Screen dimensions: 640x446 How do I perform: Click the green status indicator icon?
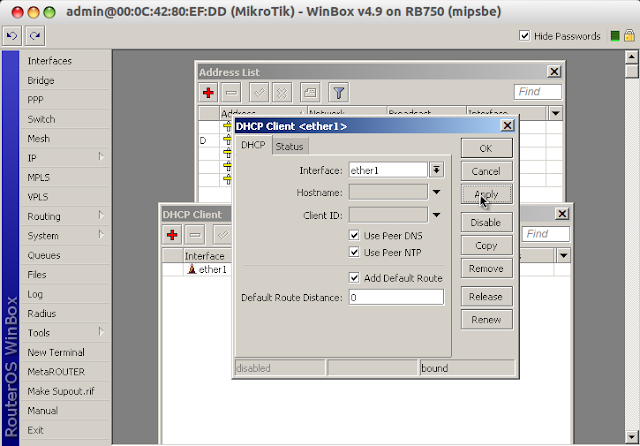click(x=615, y=36)
